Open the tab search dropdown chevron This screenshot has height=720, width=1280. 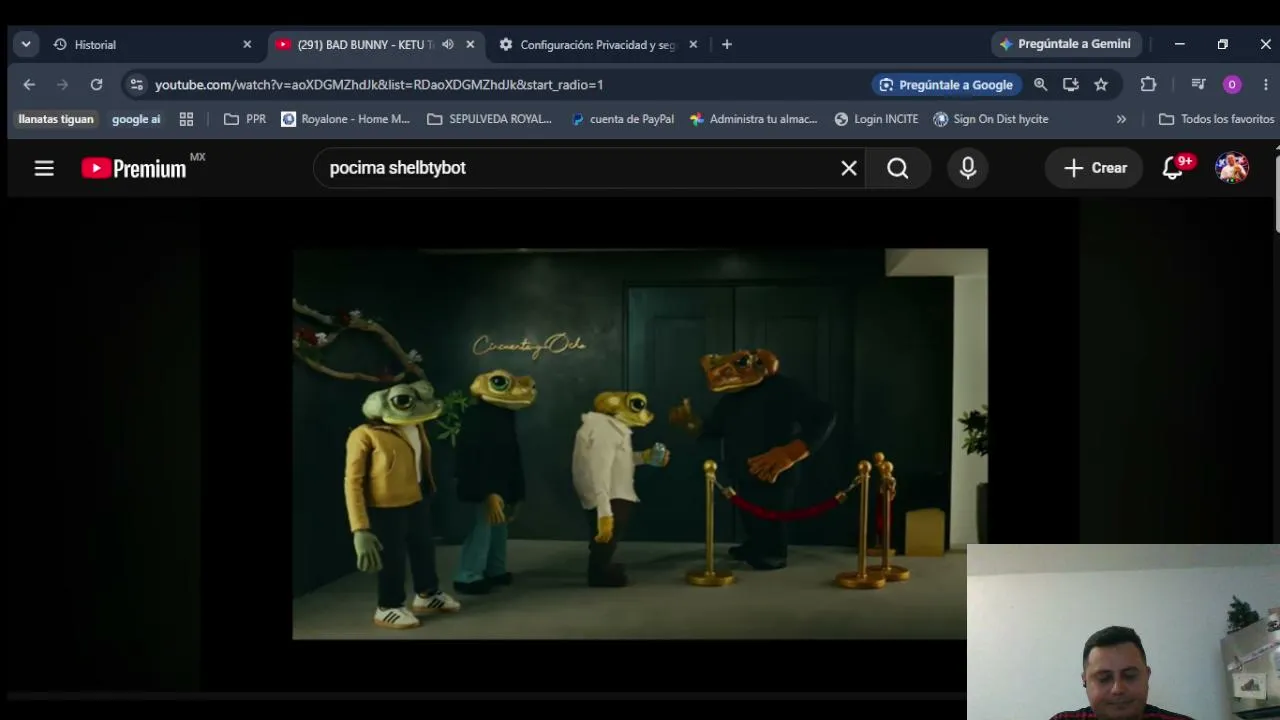coord(26,44)
